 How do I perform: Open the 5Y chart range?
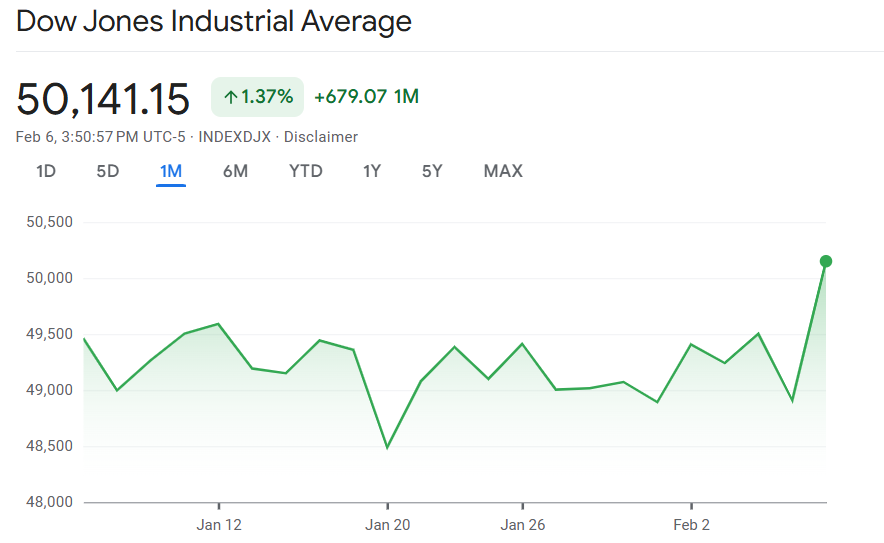(432, 171)
